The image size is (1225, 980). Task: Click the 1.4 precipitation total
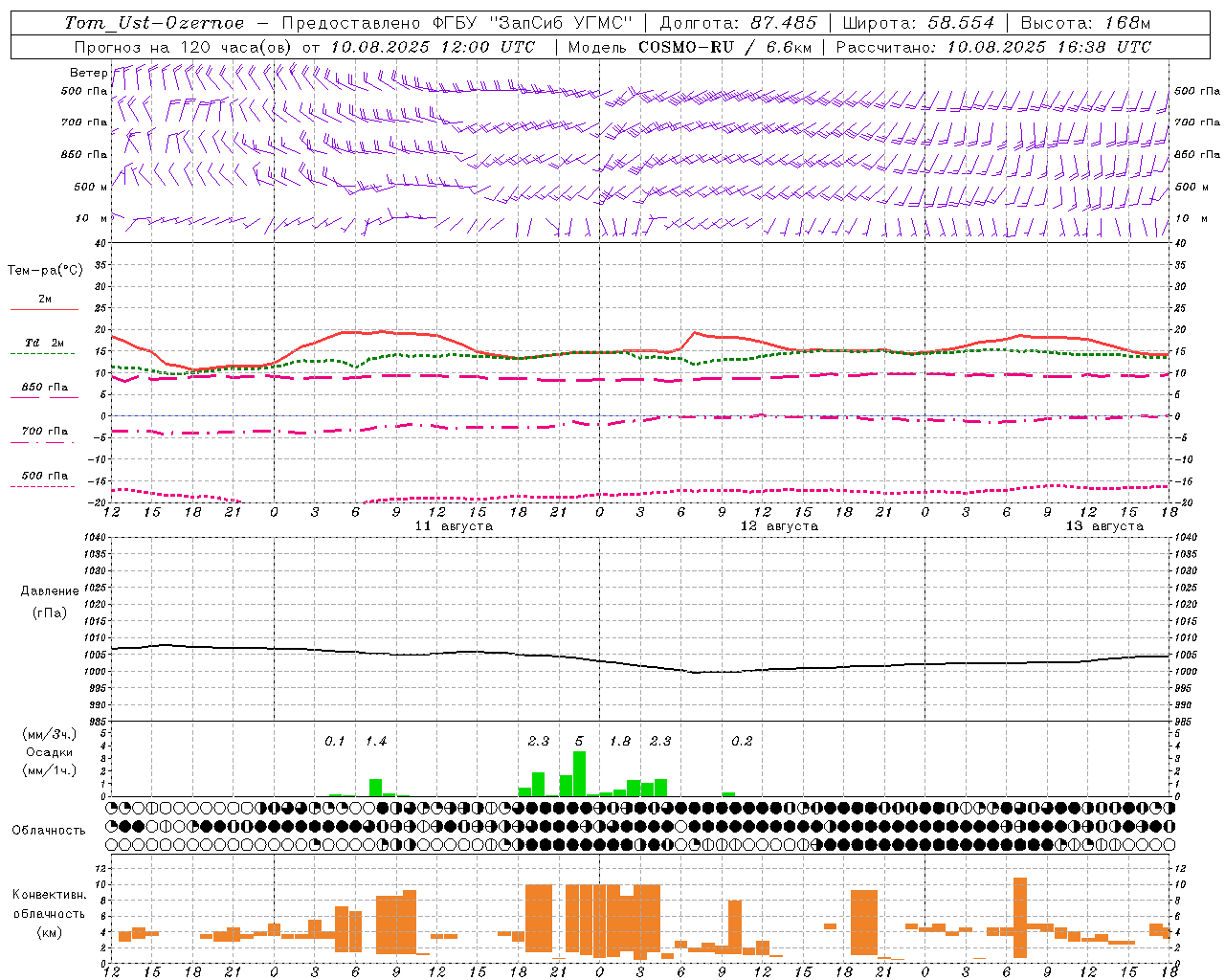click(x=375, y=741)
